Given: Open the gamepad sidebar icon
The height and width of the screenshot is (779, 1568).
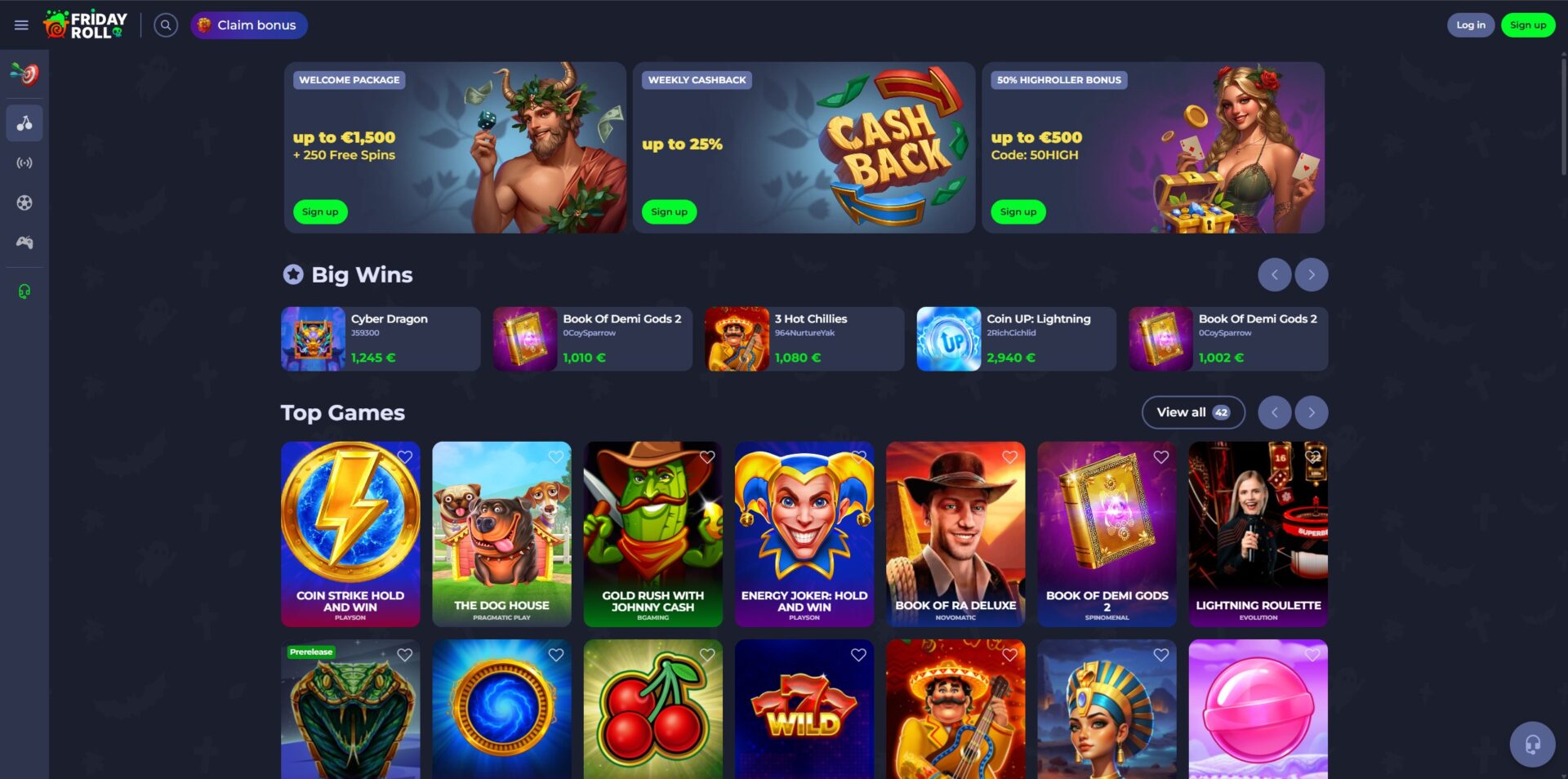Looking at the screenshot, I should [x=24, y=243].
